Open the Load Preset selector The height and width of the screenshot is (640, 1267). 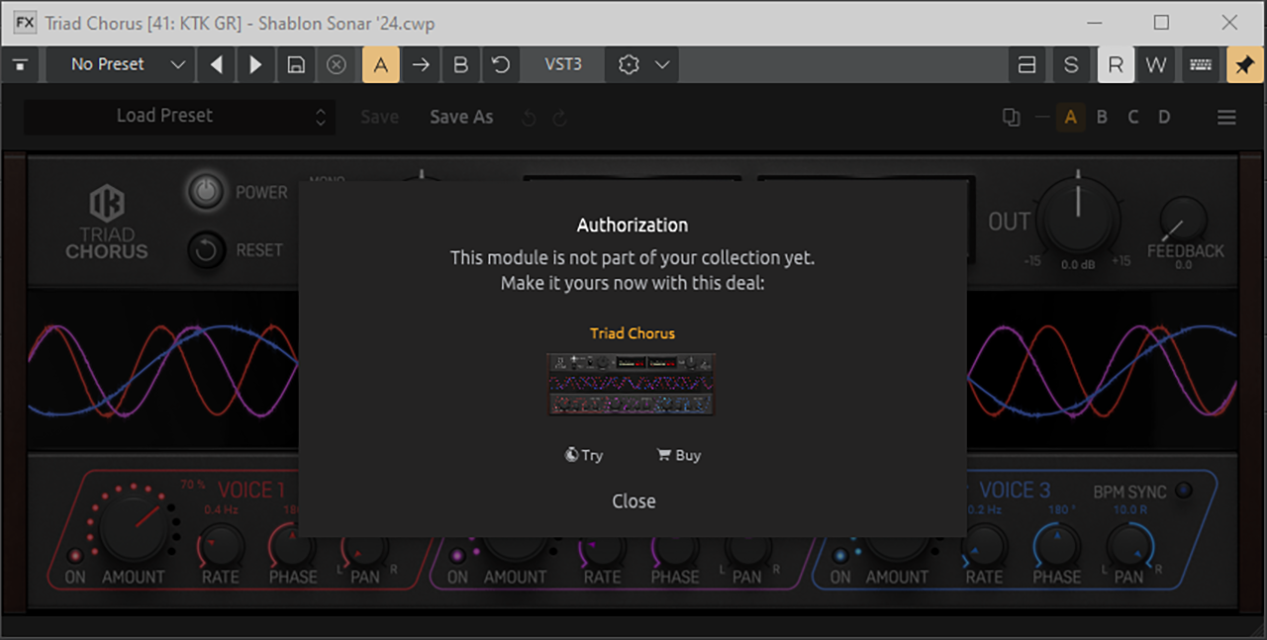click(178, 116)
